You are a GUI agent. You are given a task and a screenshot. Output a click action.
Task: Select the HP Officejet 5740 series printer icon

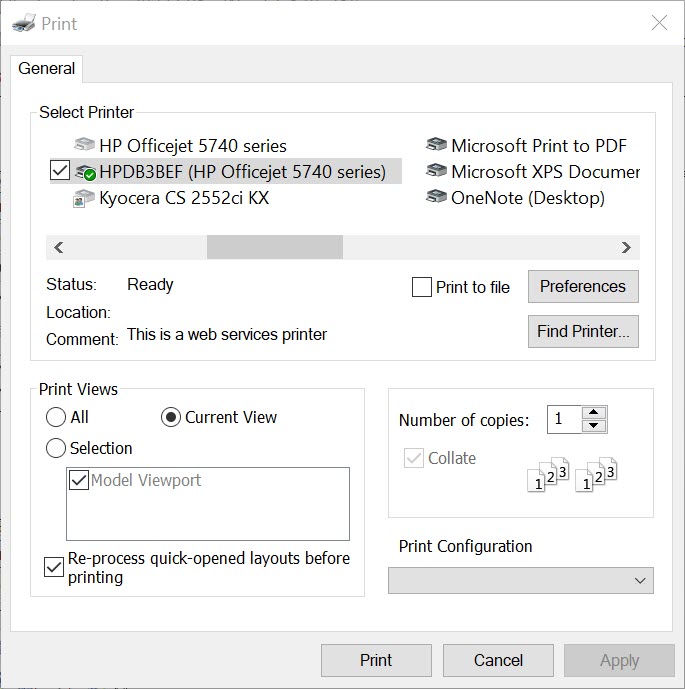[x=84, y=146]
